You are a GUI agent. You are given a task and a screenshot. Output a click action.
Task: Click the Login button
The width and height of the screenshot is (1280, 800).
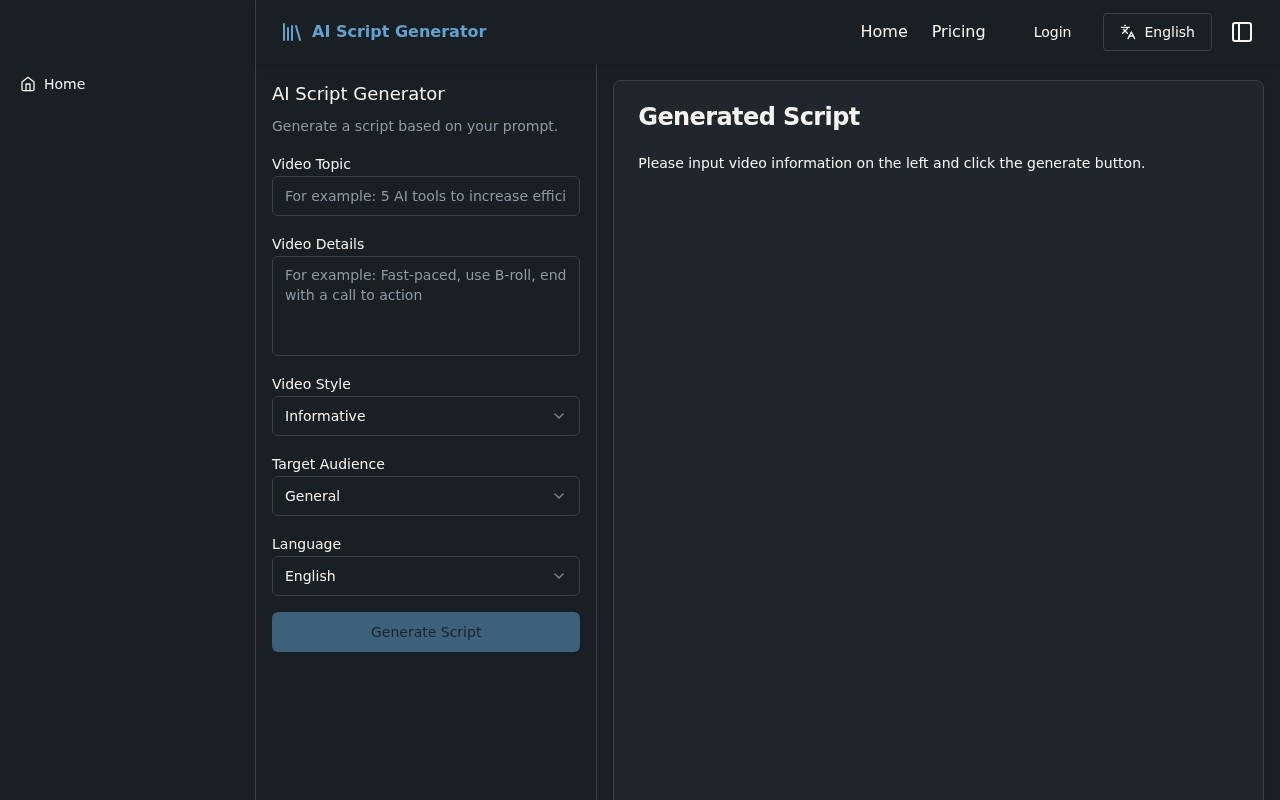point(1052,32)
